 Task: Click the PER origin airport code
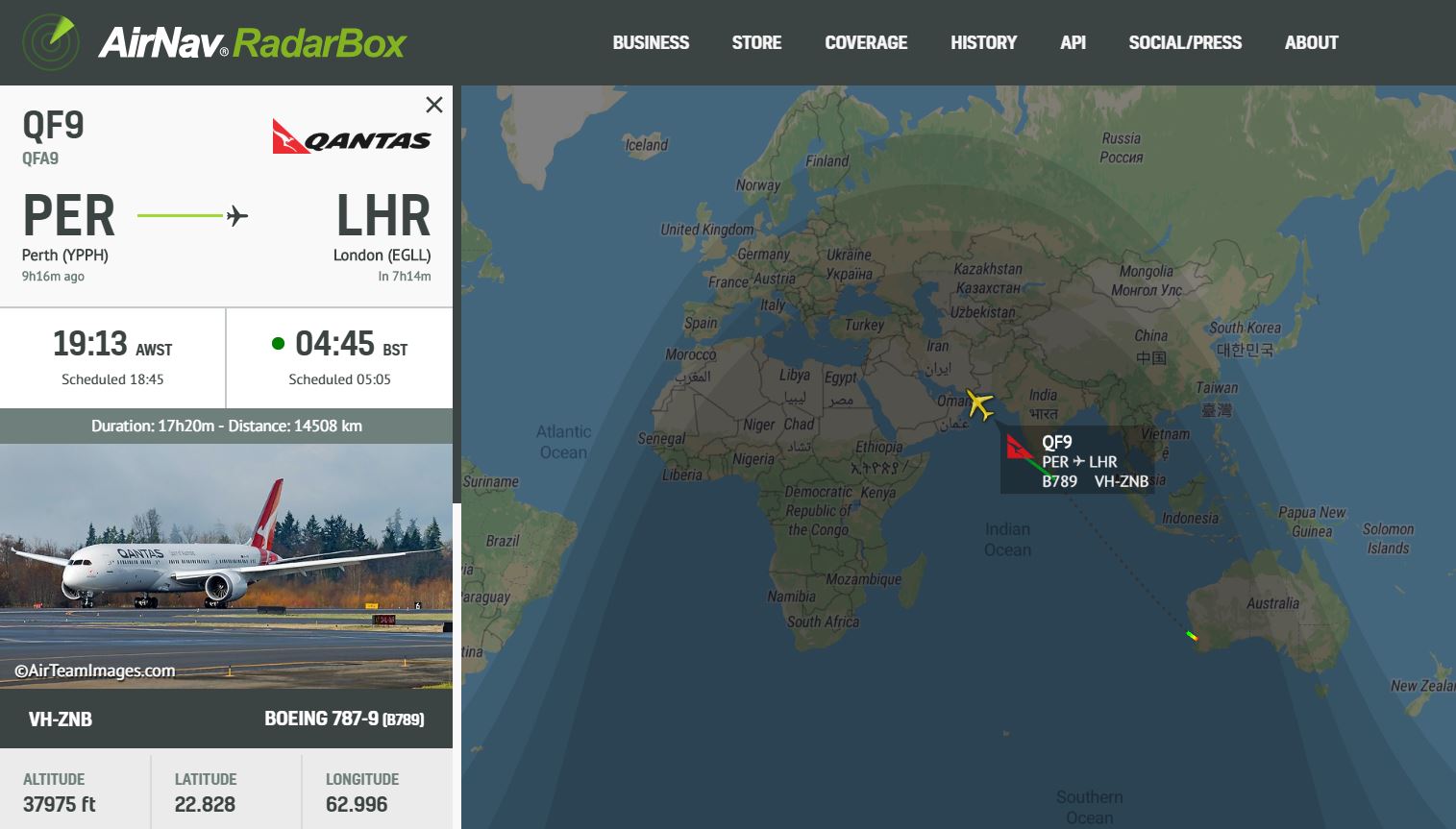pos(69,215)
